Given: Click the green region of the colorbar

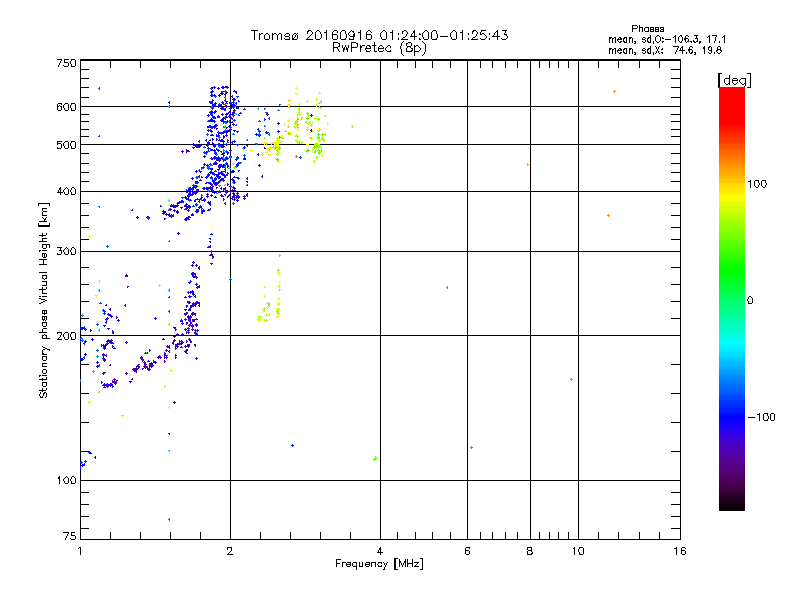Looking at the screenshot, I should pyautogui.click(x=732, y=270).
